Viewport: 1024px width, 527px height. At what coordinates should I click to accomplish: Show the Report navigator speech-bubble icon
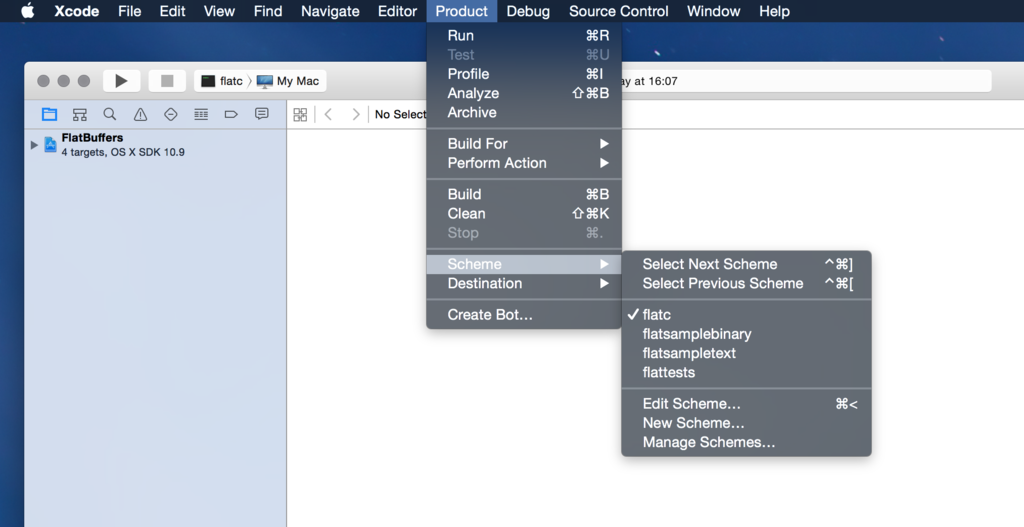pyautogui.click(x=262, y=114)
